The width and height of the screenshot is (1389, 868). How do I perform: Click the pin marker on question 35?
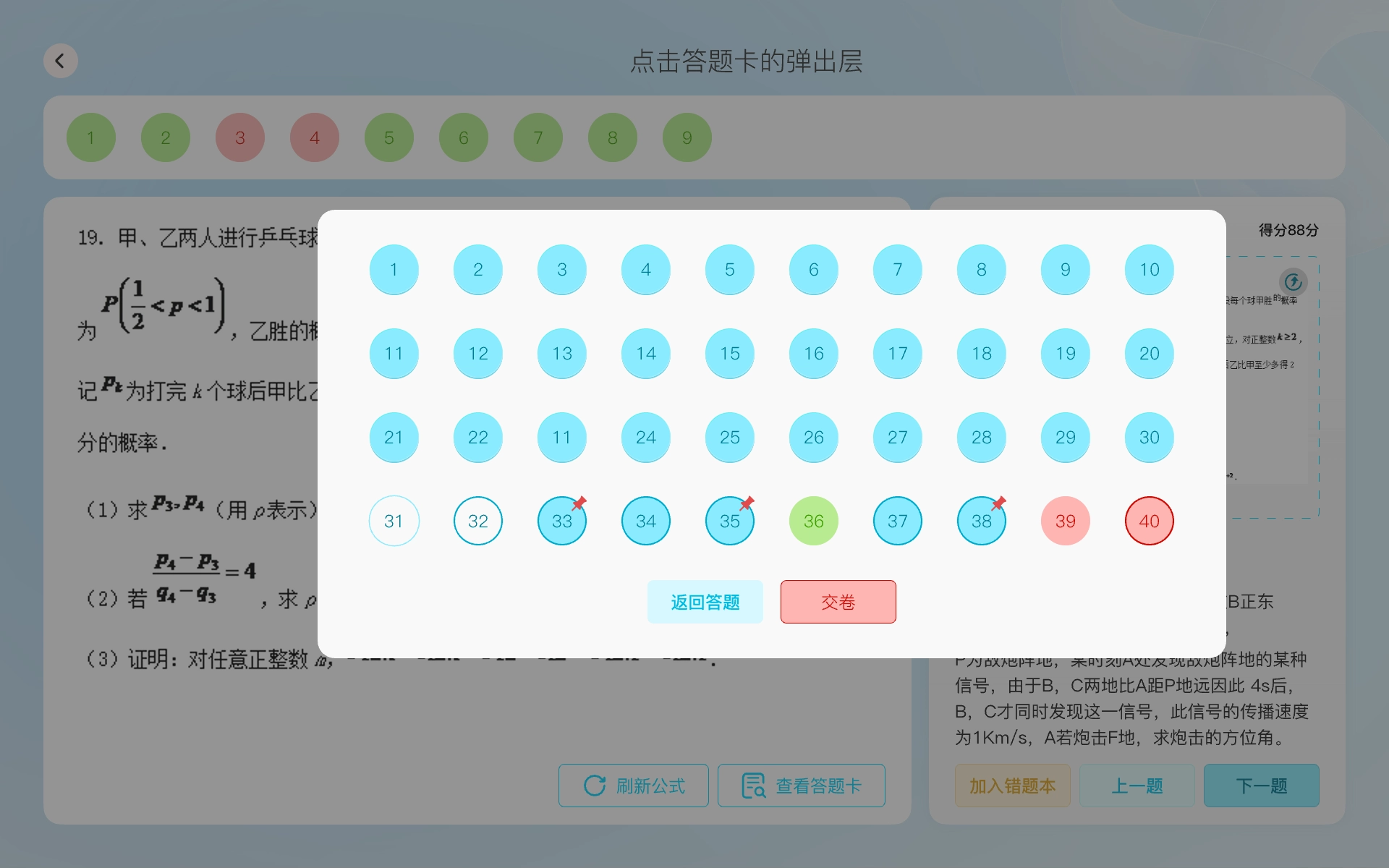[x=747, y=502]
